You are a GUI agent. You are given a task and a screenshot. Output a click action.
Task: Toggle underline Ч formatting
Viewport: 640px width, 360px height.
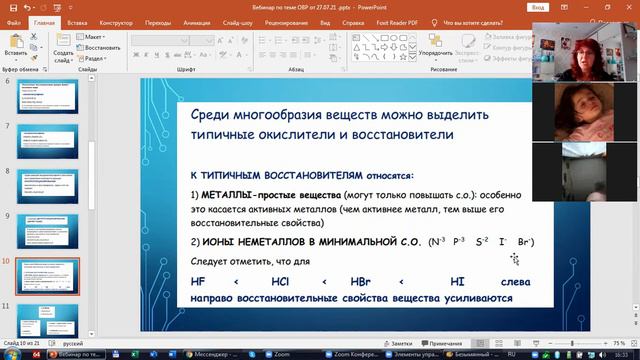156,54
